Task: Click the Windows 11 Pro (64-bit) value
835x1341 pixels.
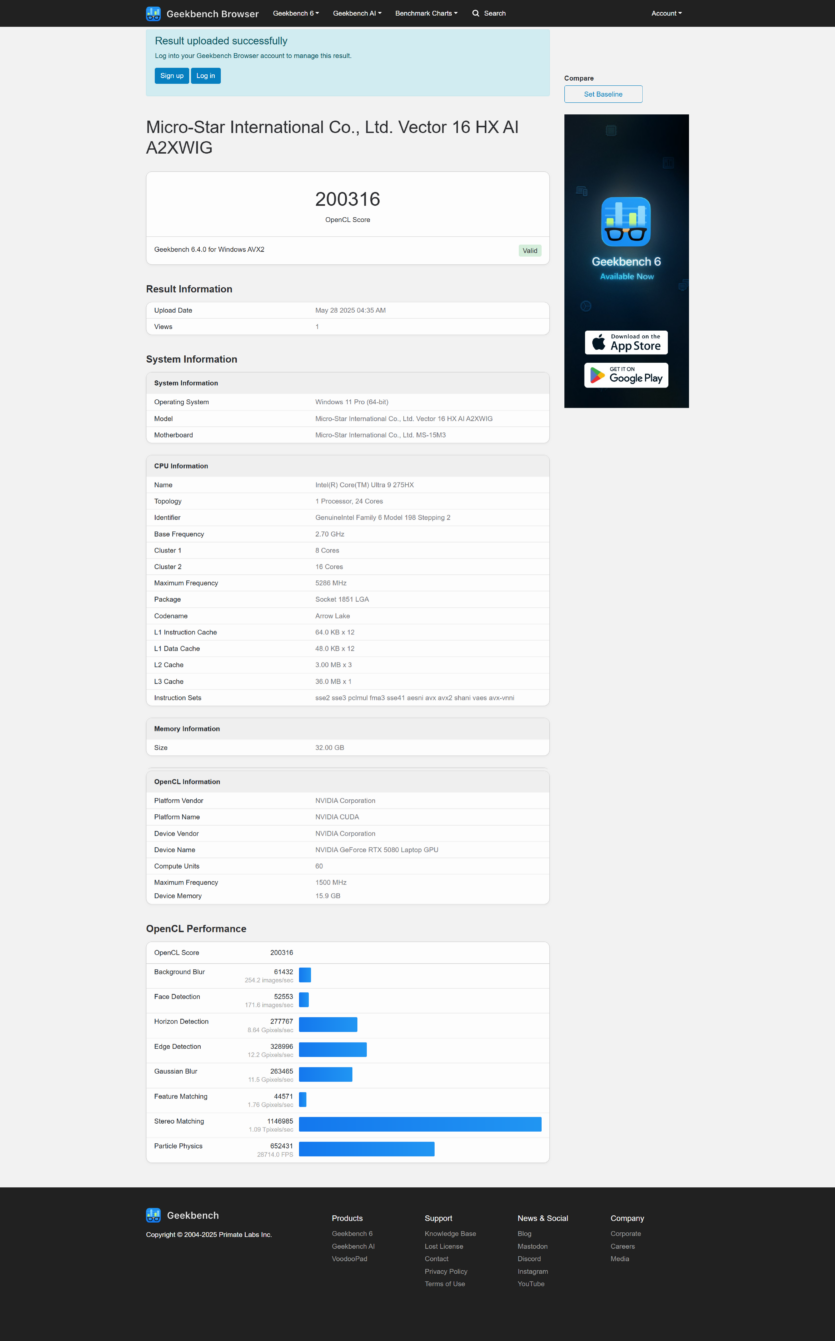Action: click(x=353, y=402)
